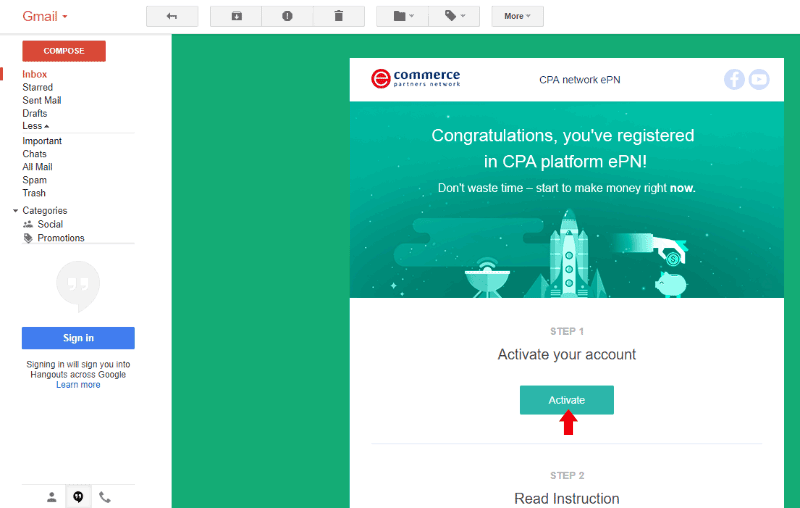Open the Categories label
The height and width of the screenshot is (508, 800).
click(x=44, y=211)
